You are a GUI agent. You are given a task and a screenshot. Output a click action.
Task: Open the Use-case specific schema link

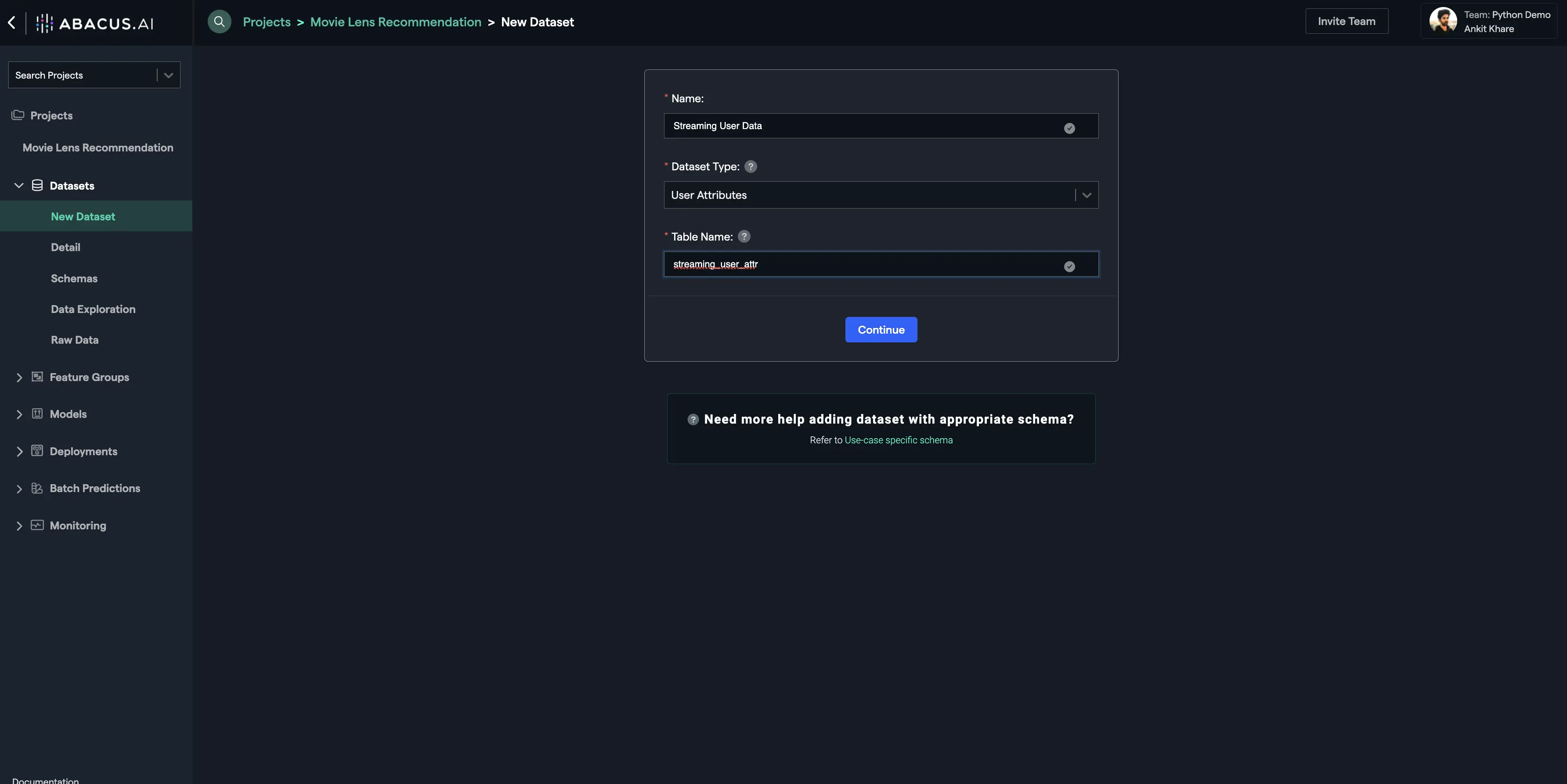[899, 440]
